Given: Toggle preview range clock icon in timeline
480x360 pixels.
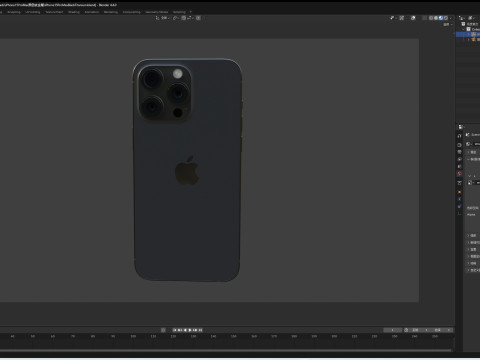Looking at the screenshot, I should pyautogui.click(x=406, y=330).
